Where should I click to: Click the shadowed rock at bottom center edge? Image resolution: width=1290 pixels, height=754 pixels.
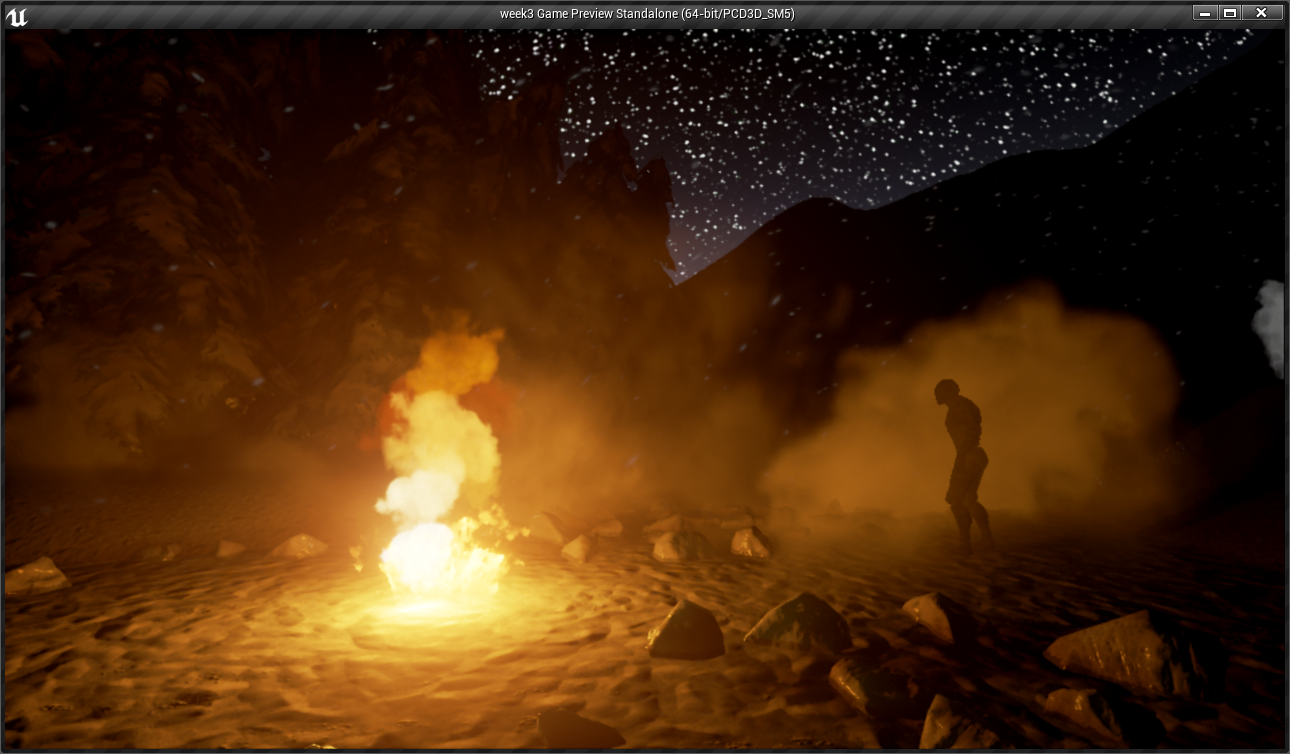pos(580,730)
